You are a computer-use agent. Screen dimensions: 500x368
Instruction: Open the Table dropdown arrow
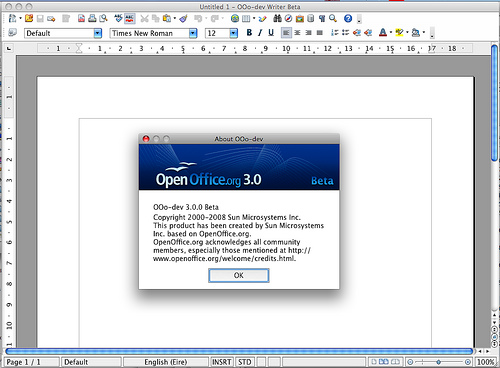(x=254, y=18)
